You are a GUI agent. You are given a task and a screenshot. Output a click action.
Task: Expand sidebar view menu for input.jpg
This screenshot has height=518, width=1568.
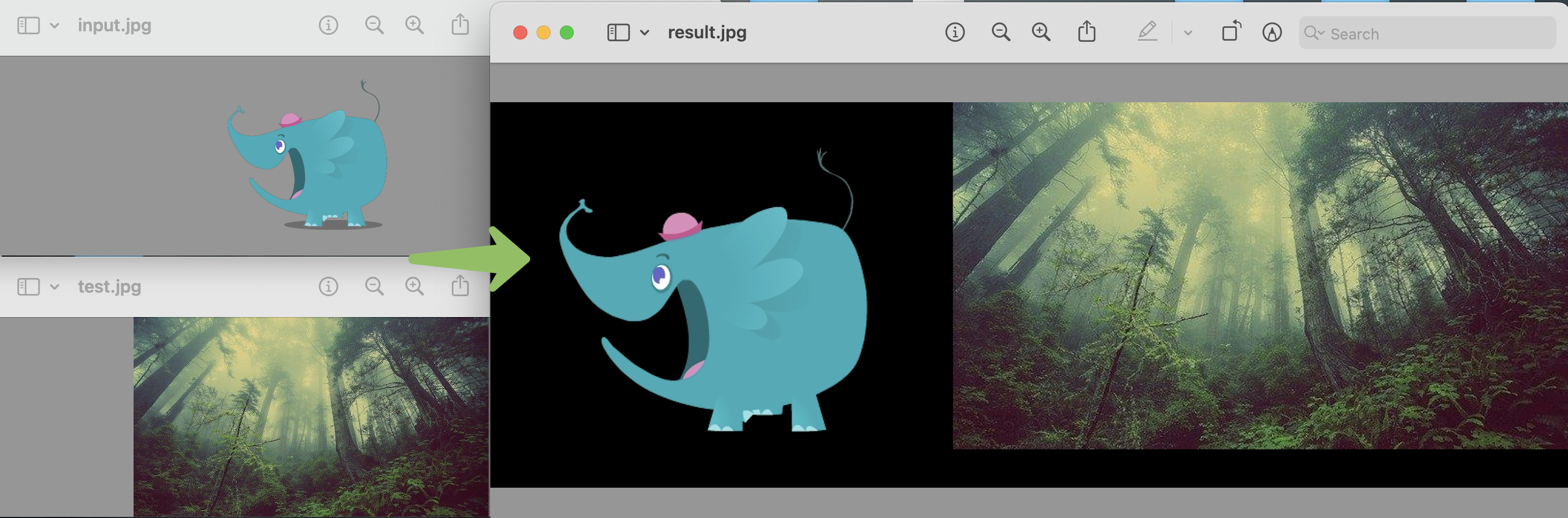[54, 26]
